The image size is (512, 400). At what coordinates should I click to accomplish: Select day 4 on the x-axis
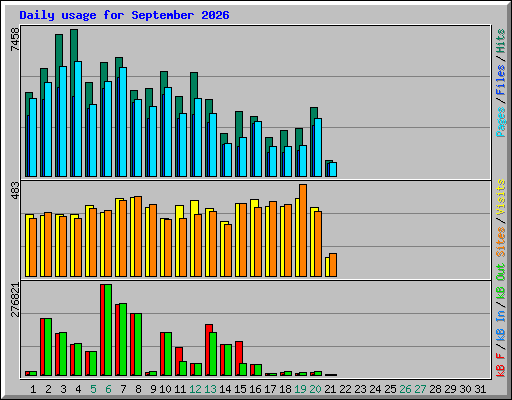click(78, 389)
